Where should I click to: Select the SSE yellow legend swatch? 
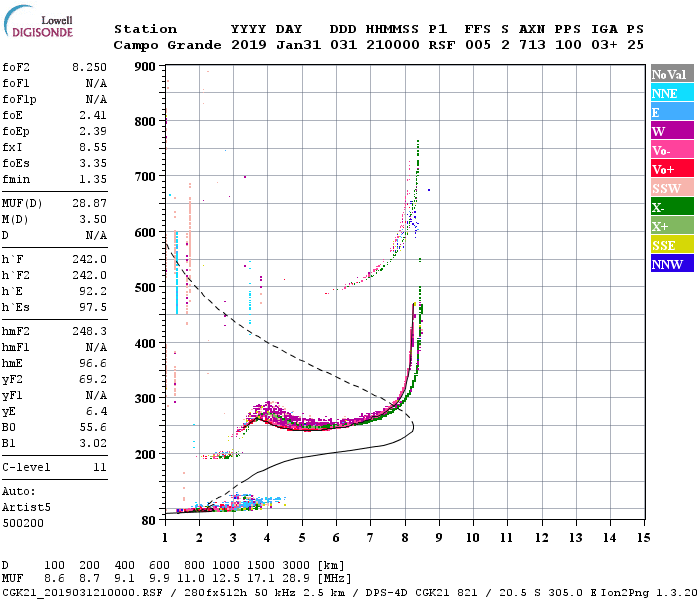click(x=672, y=245)
